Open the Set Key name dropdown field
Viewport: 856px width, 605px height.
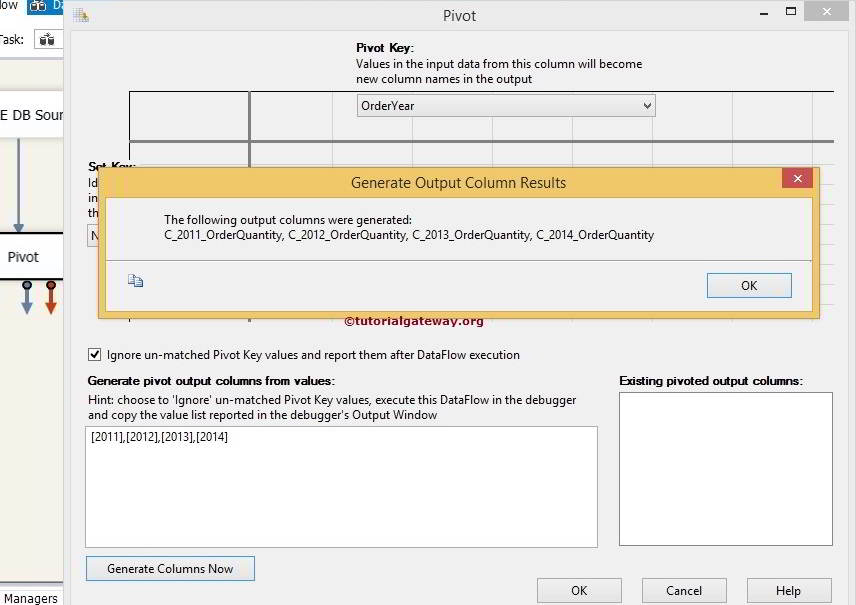pos(96,235)
